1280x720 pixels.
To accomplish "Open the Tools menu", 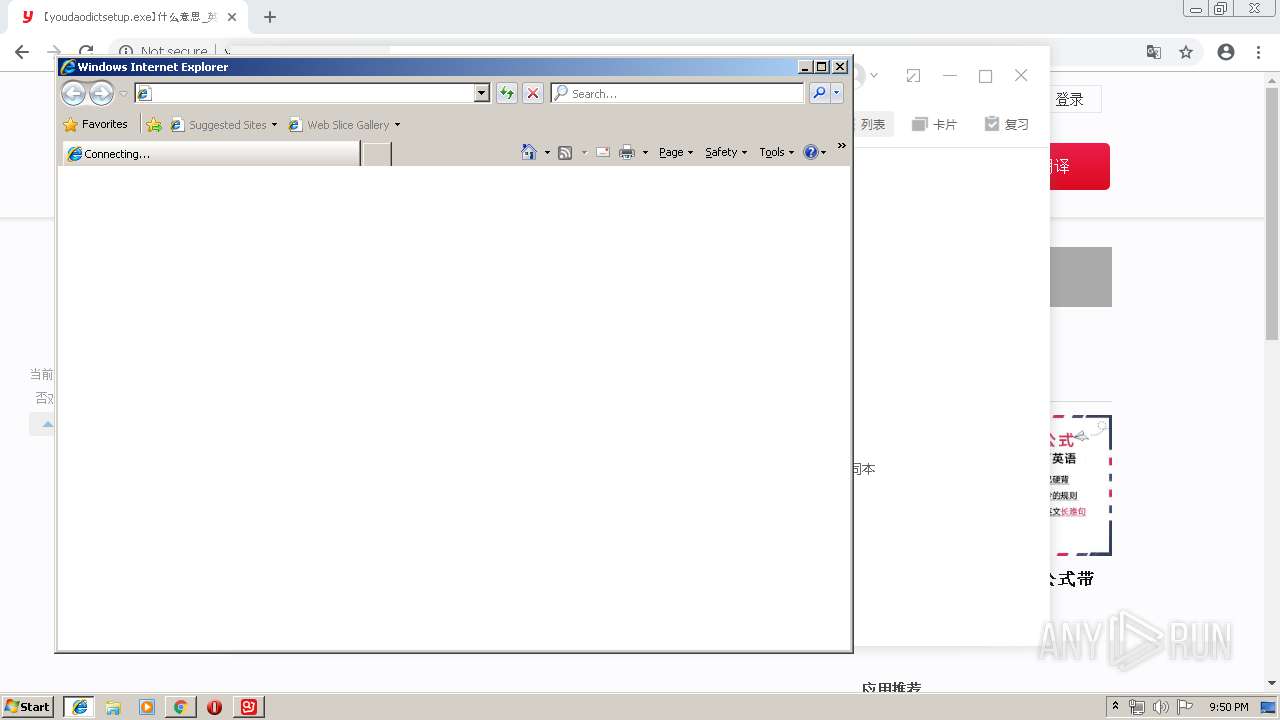I will [x=776, y=152].
